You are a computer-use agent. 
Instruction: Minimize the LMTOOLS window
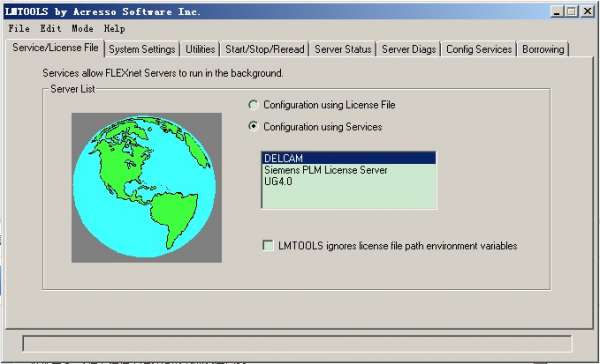557,12
